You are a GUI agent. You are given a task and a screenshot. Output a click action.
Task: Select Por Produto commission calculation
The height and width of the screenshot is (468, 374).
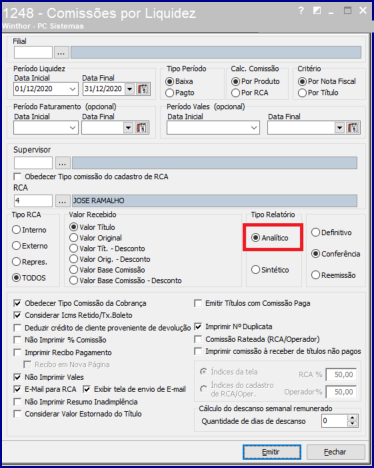pos(256,81)
